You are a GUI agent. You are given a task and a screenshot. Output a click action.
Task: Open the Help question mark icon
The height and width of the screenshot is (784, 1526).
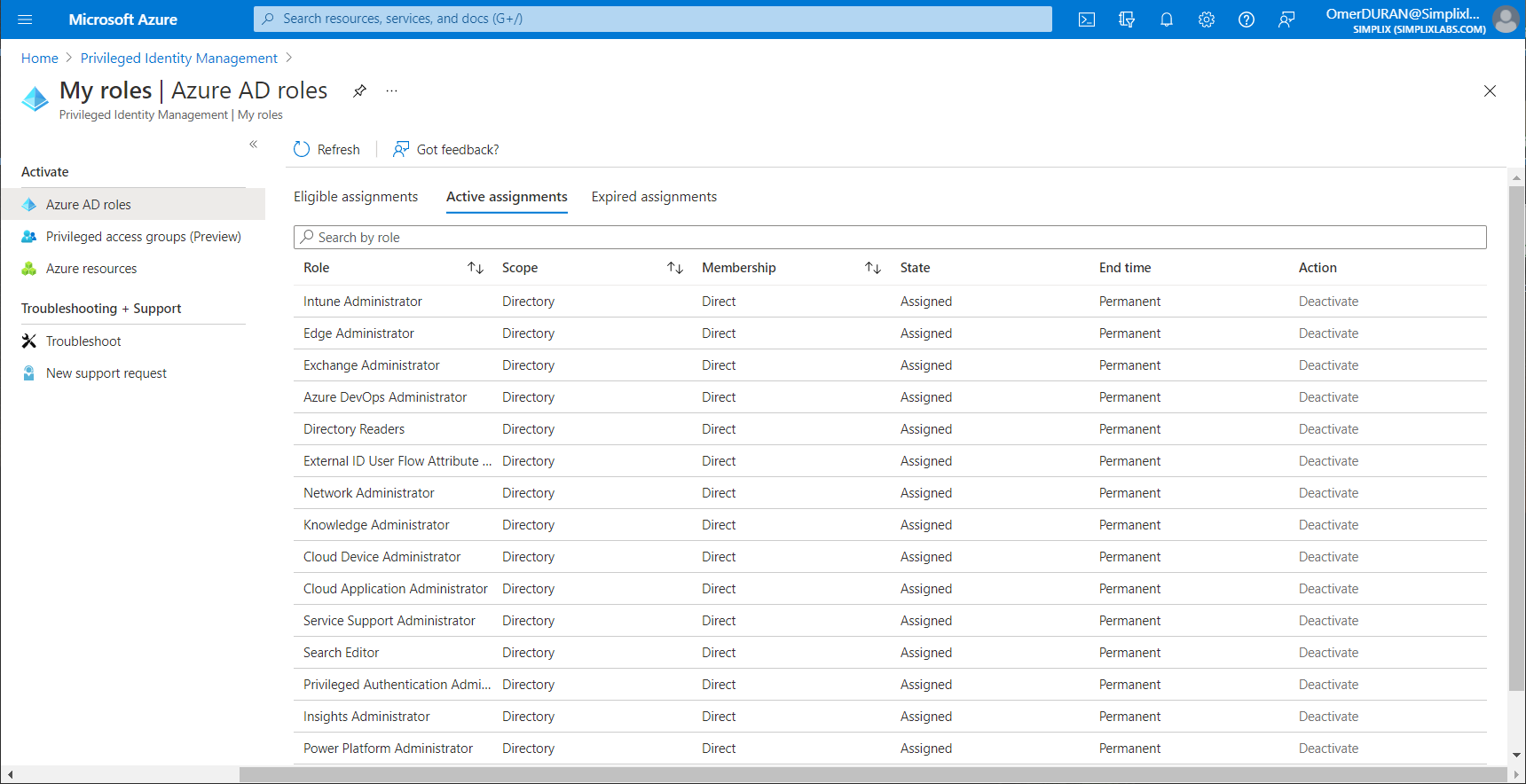click(x=1247, y=20)
